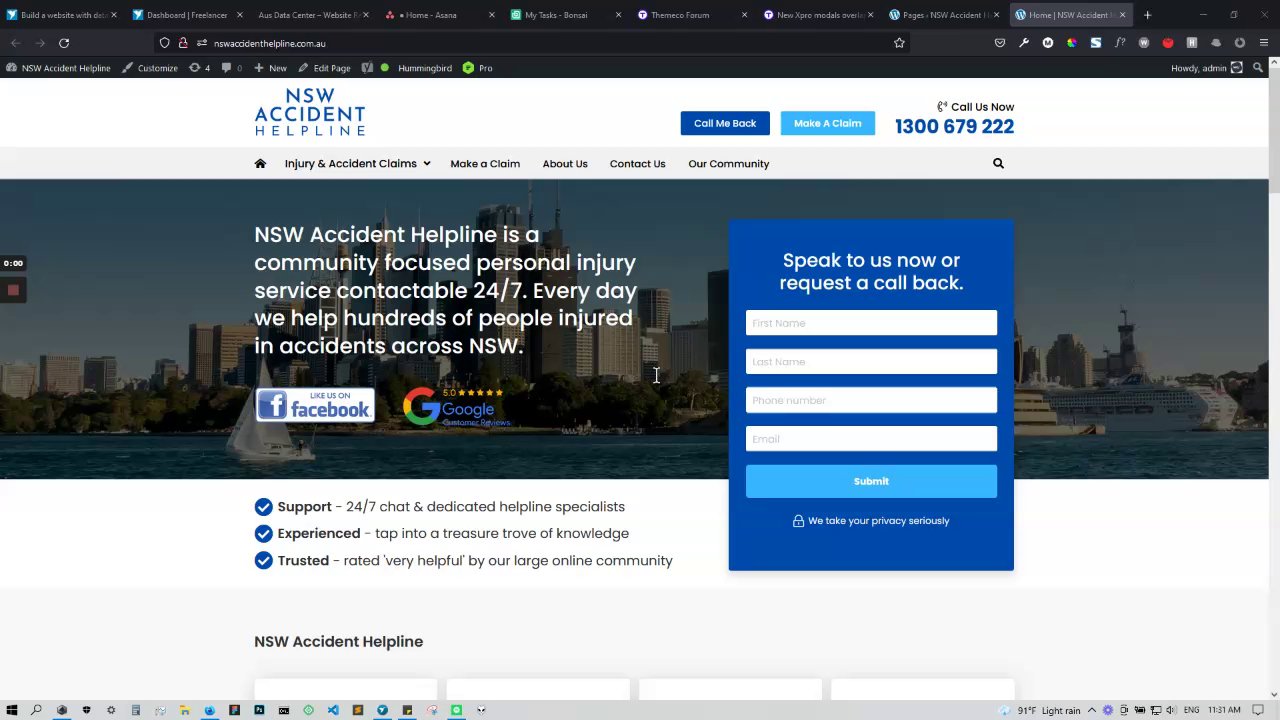Open Photoshop from the taskbar
Screen dimensions: 1280x720
[259, 710]
